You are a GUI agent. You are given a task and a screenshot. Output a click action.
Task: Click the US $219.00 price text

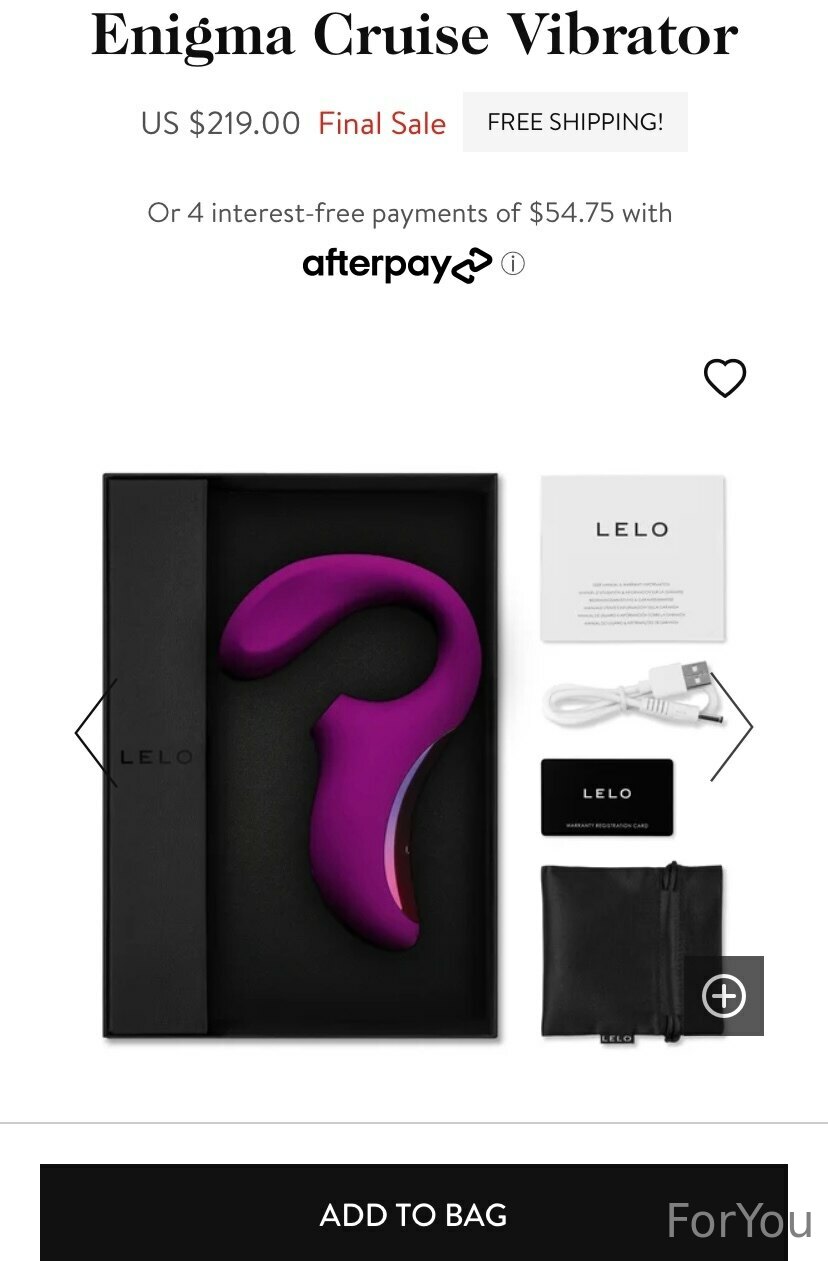tap(220, 124)
